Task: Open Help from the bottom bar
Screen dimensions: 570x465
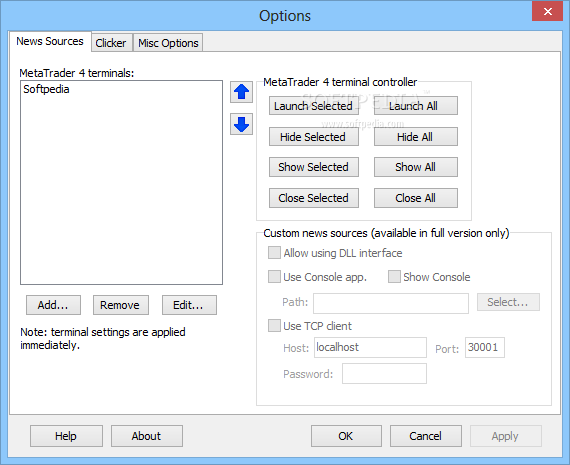Action: [x=66, y=436]
